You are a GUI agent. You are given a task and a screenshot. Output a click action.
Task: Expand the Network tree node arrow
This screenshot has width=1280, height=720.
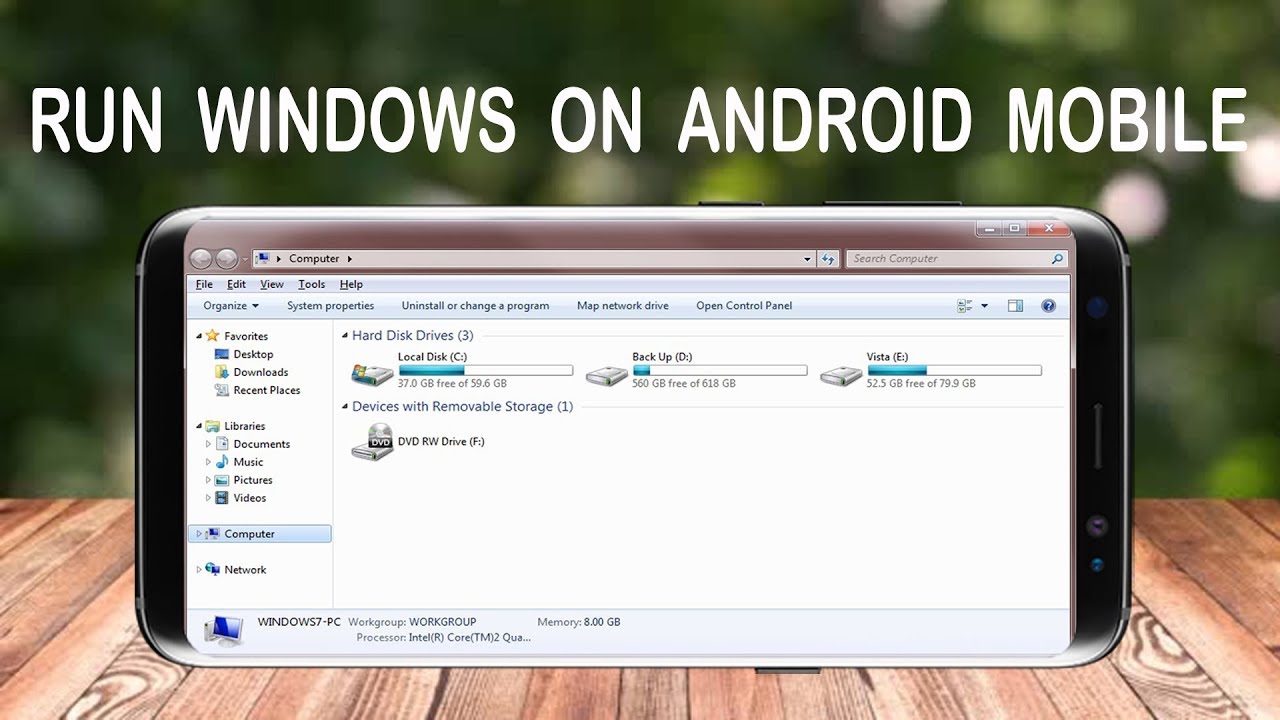[198, 570]
